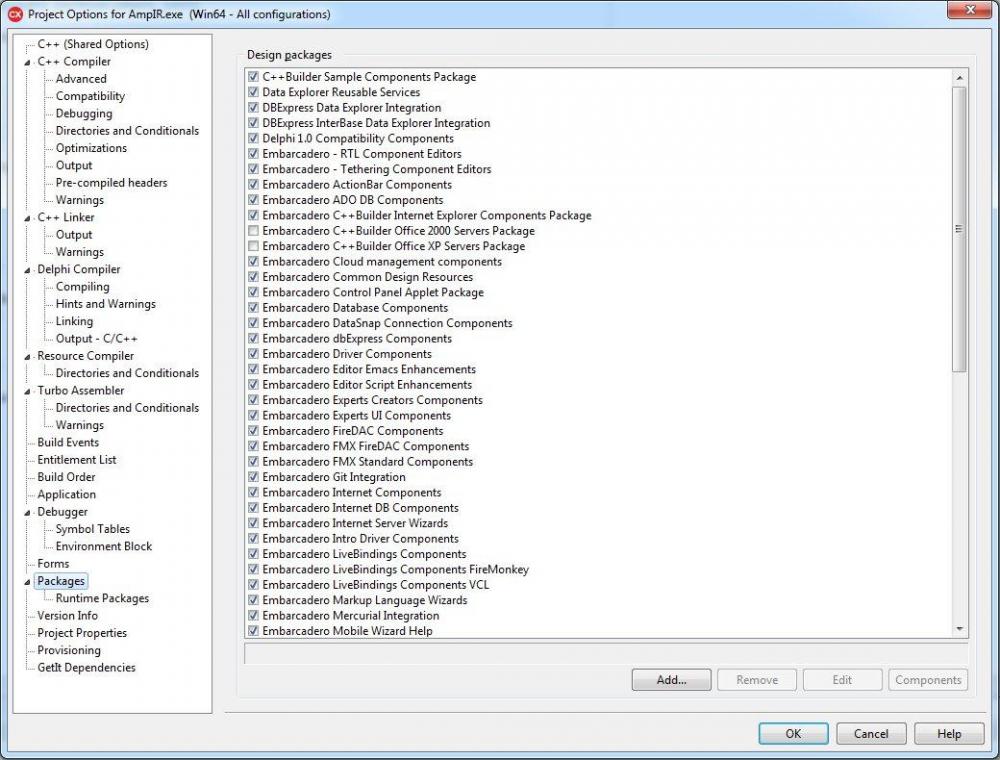Collapse the Turbo Assembler tree node
The image size is (1000, 760).
pos(27,391)
